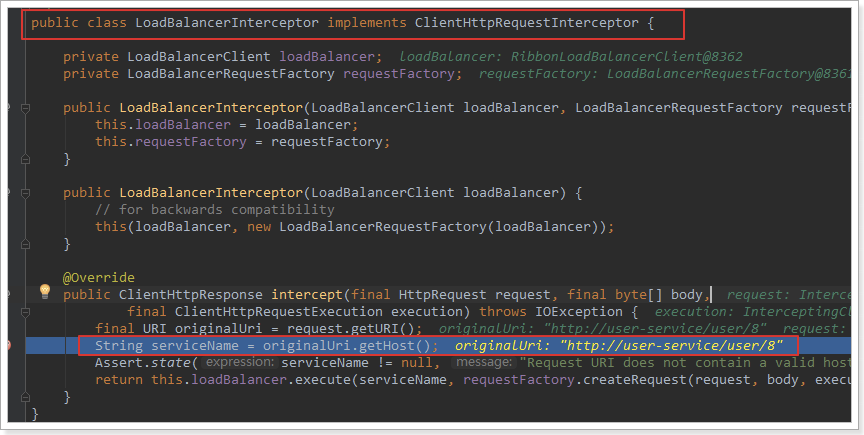This screenshot has width=864, height=435.
Task: Click the yellow originalUri debug value on the highlighted line
Action: pos(619,346)
